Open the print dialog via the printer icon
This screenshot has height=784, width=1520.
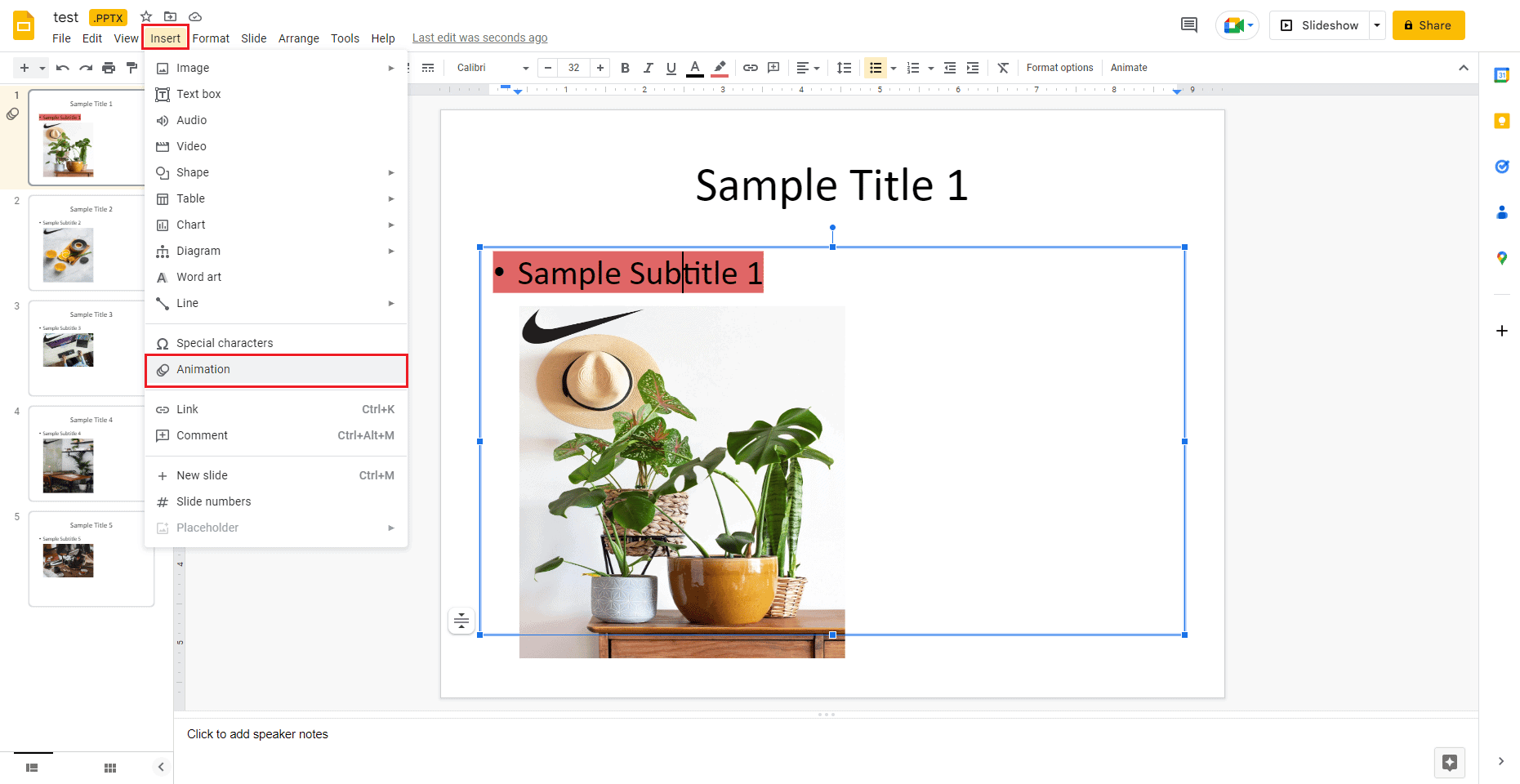point(109,68)
